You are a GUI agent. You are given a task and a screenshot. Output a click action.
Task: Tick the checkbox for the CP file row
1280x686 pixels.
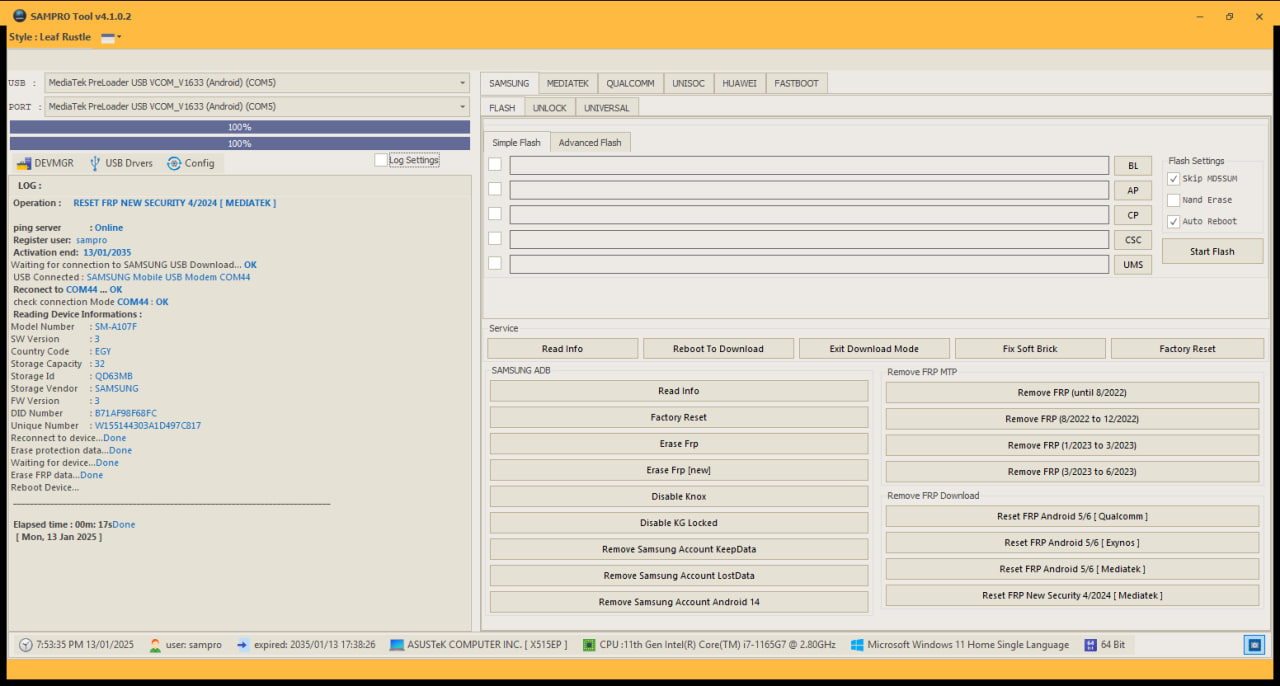(495, 214)
